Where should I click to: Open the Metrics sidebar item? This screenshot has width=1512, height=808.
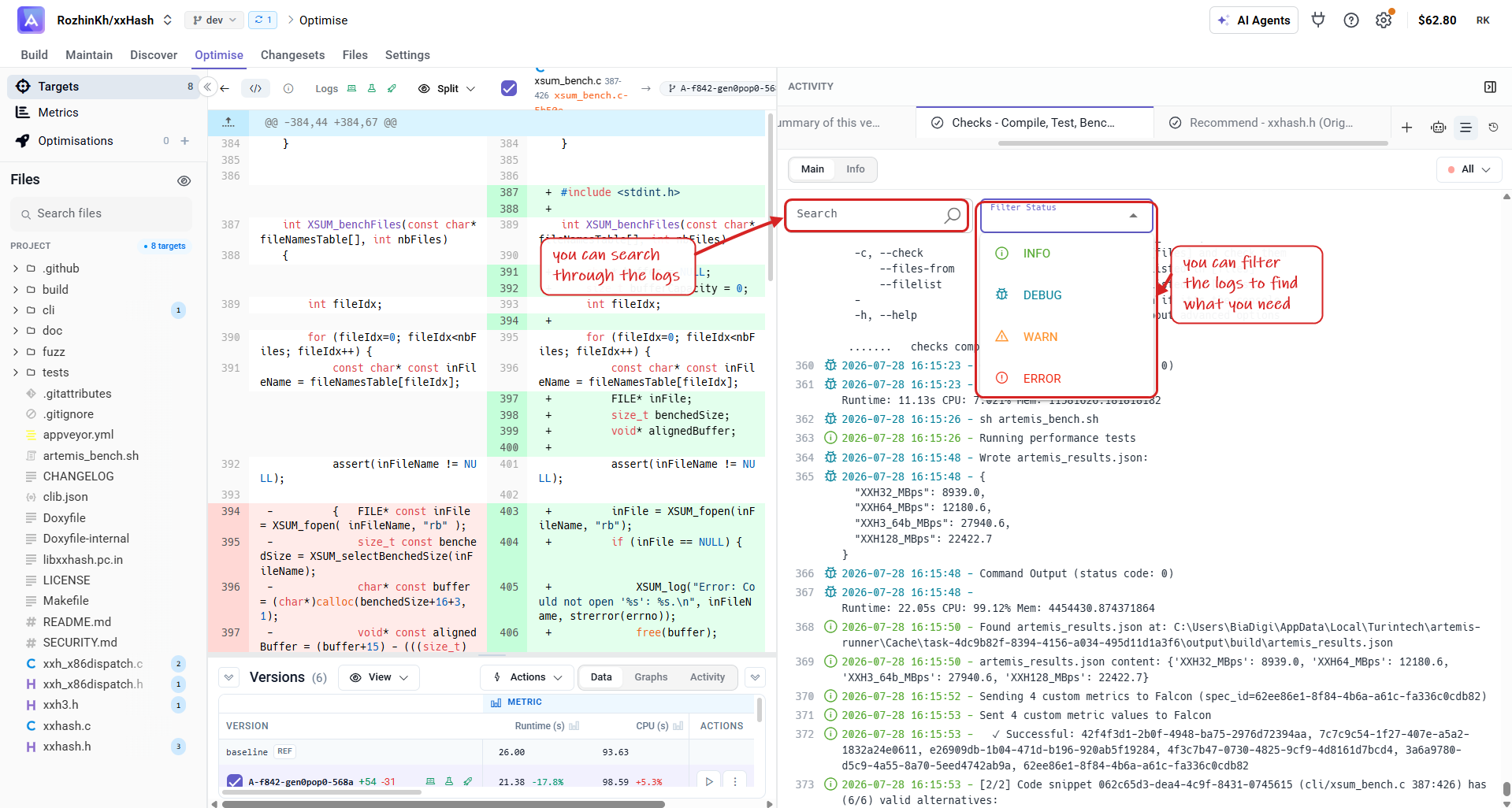tap(102, 113)
